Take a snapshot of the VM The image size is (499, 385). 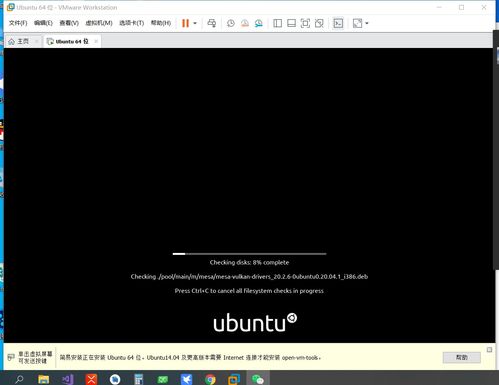[x=231, y=23]
